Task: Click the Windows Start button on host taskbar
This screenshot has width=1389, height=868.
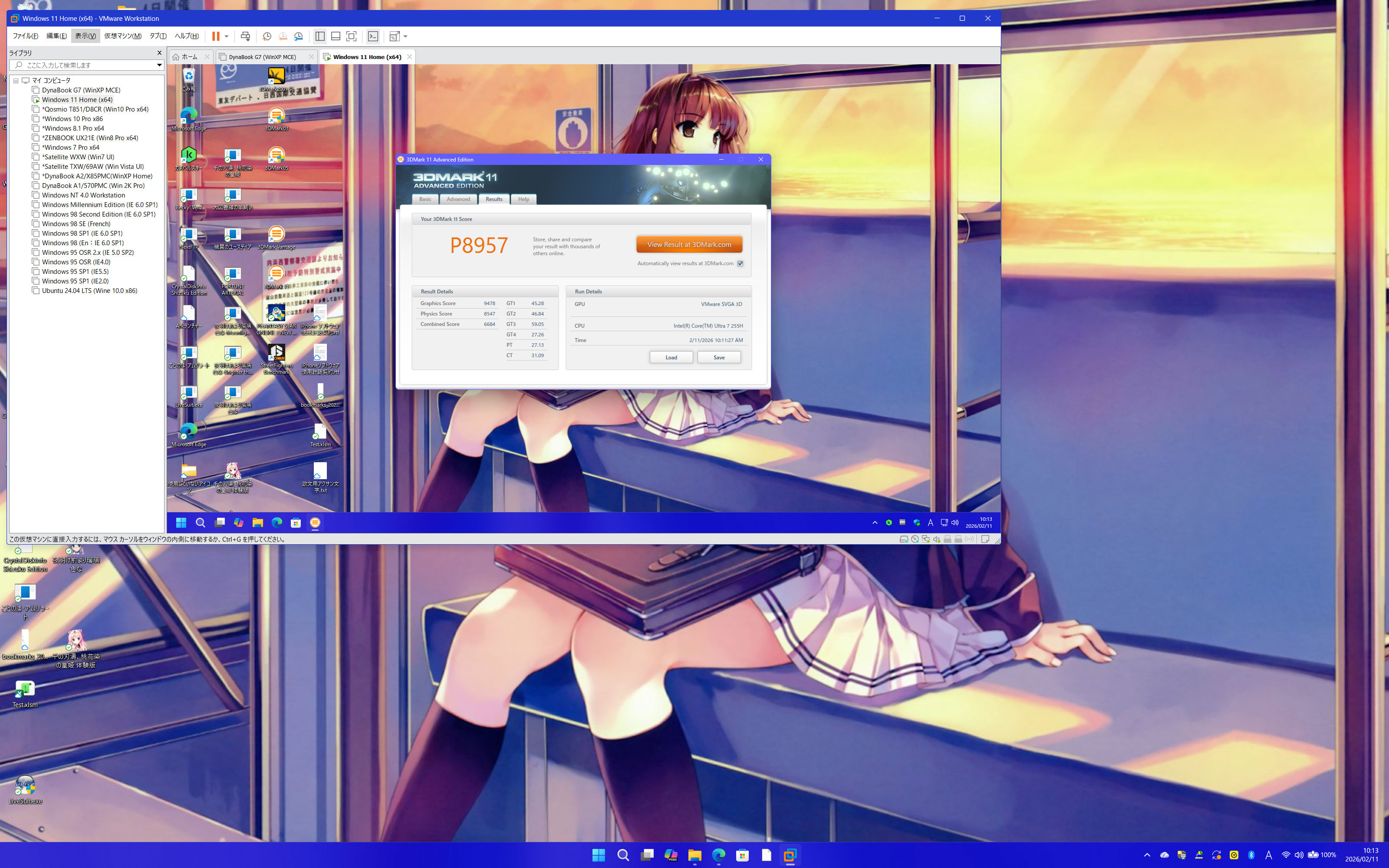Action: tap(598, 855)
